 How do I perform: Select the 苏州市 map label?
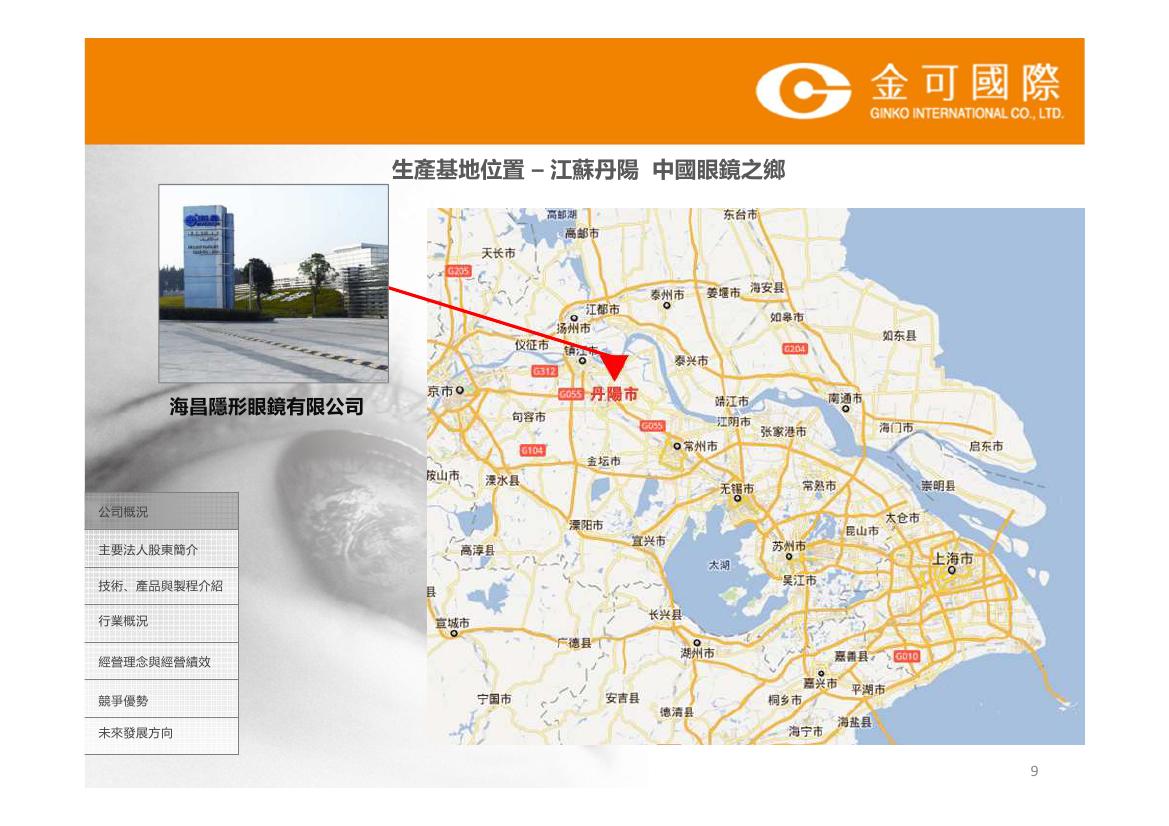pos(789,546)
